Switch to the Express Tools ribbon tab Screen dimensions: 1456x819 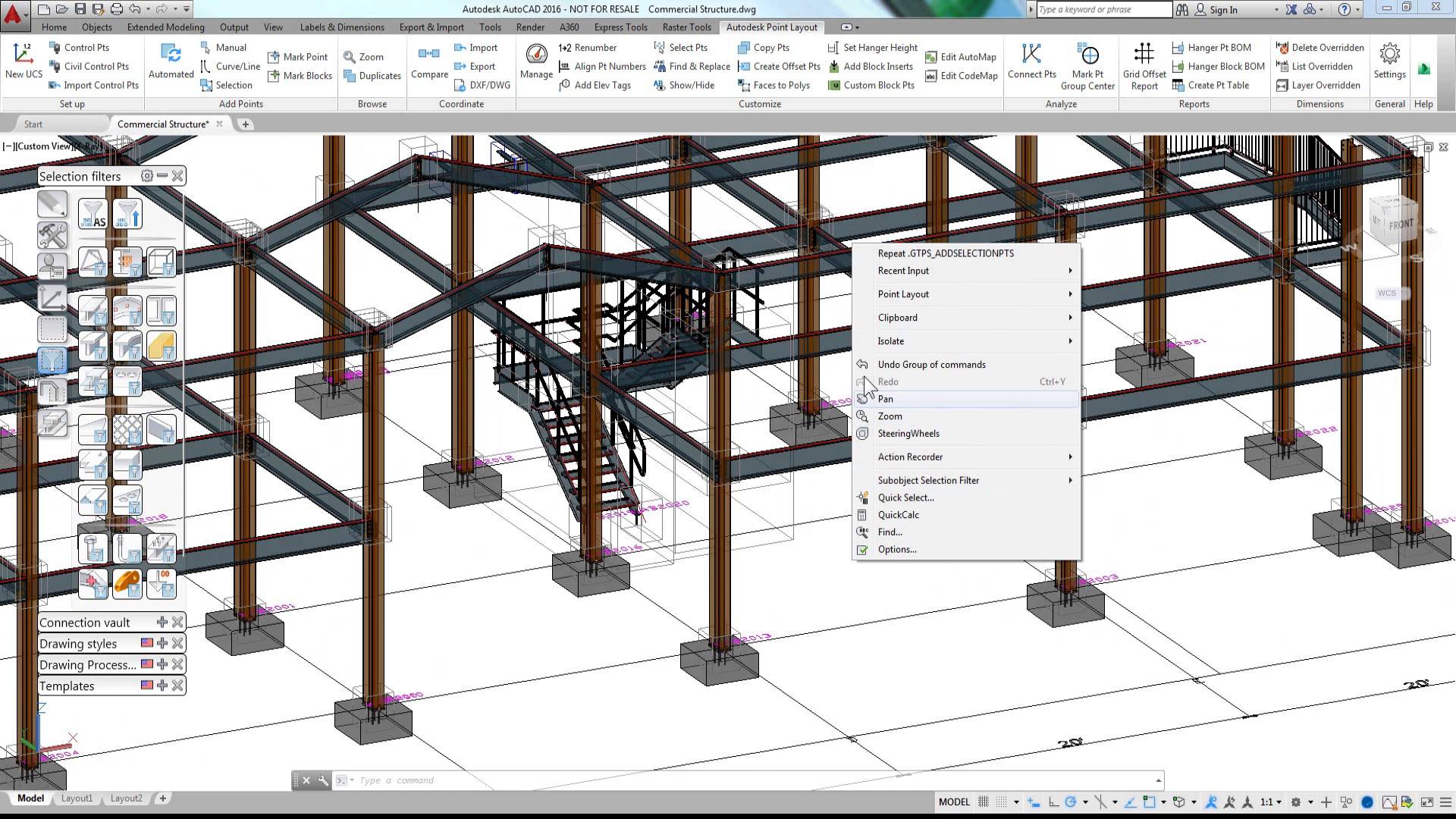[620, 27]
